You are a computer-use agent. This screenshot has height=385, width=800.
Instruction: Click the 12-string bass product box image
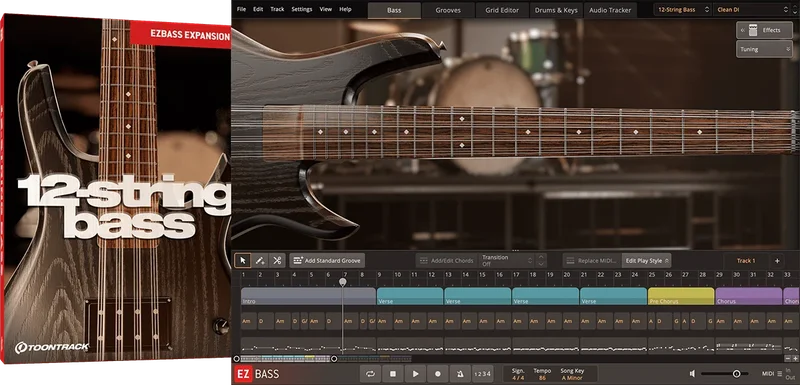115,189
